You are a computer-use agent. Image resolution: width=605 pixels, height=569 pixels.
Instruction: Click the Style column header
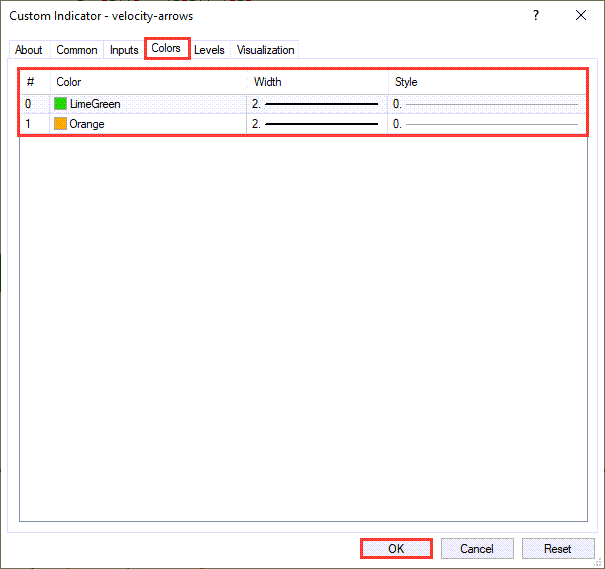487,82
